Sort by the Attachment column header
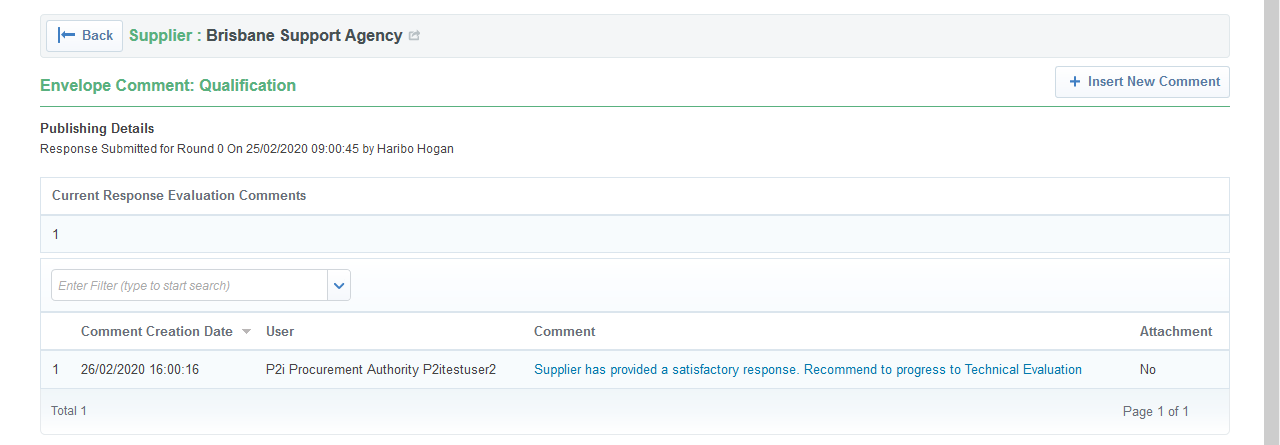 (x=1175, y=331)
